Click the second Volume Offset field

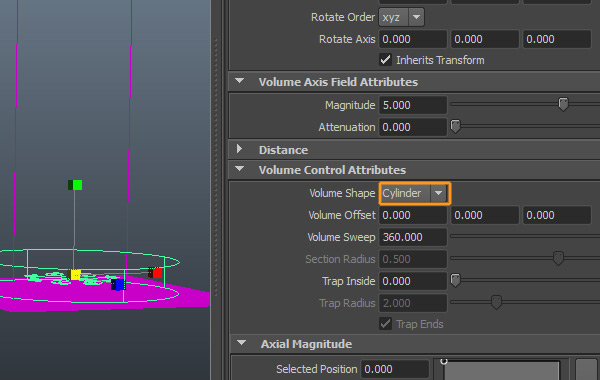[x=485, y=215]
